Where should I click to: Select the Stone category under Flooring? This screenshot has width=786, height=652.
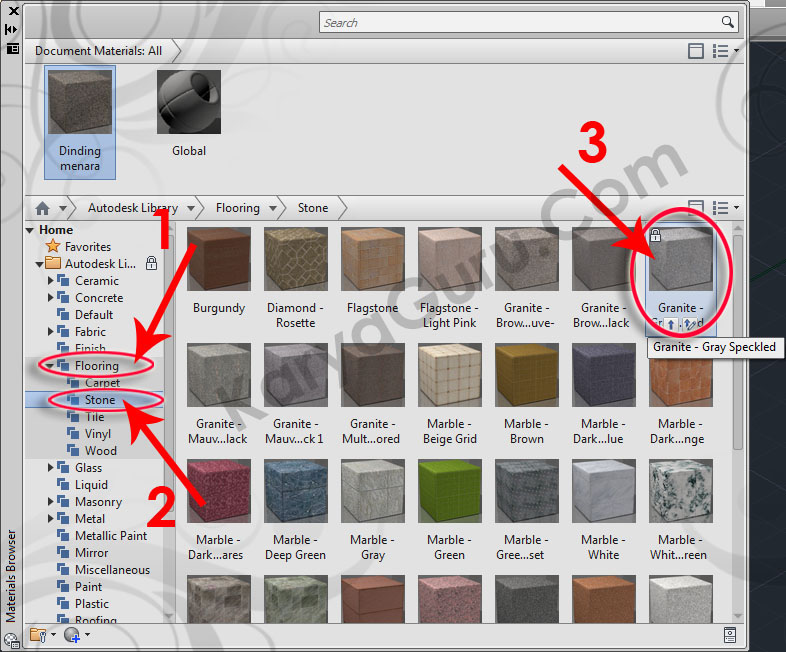tap(99, 400)
